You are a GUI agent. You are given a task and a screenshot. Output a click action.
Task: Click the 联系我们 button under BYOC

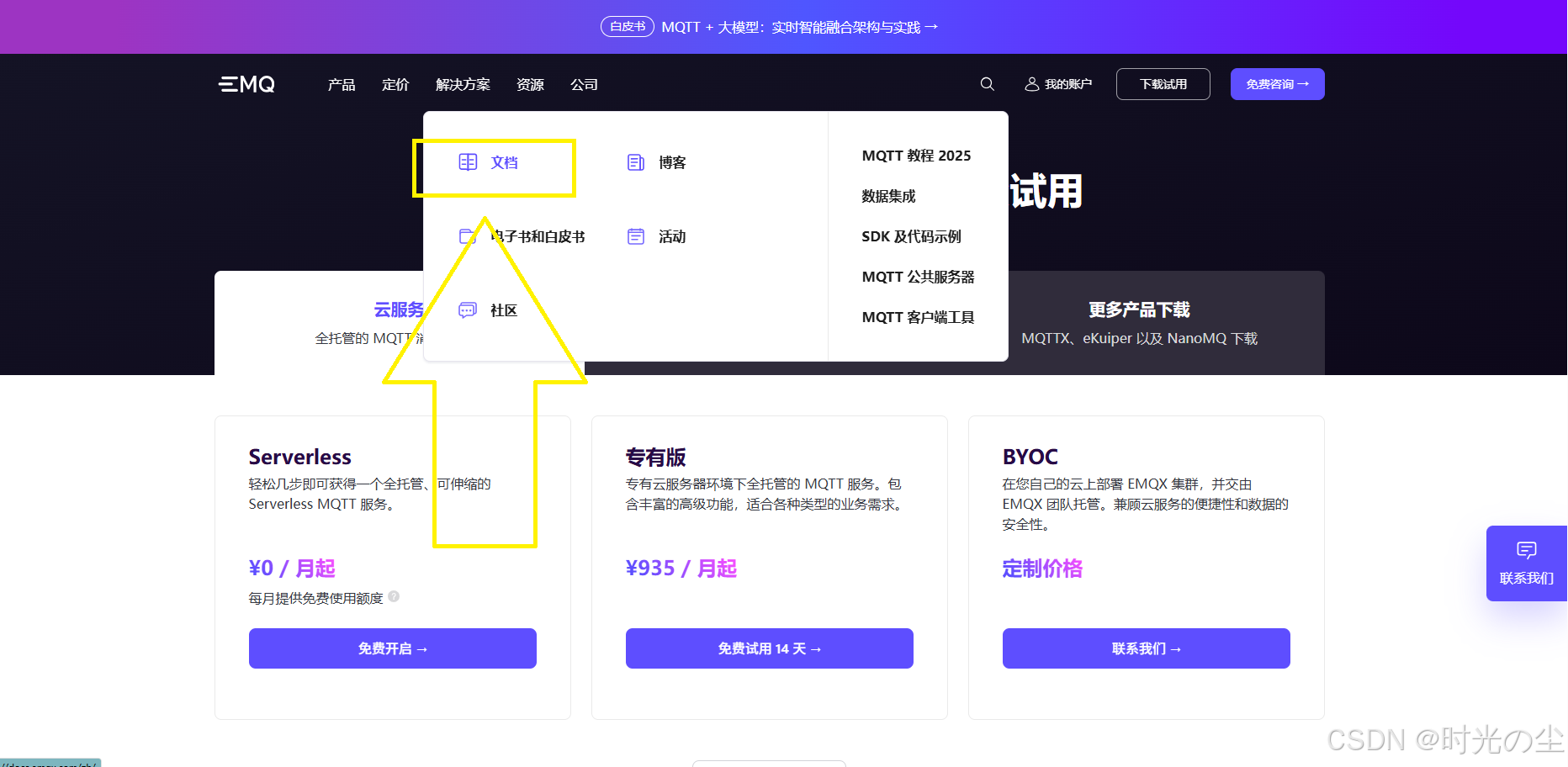click(1147, 648)
